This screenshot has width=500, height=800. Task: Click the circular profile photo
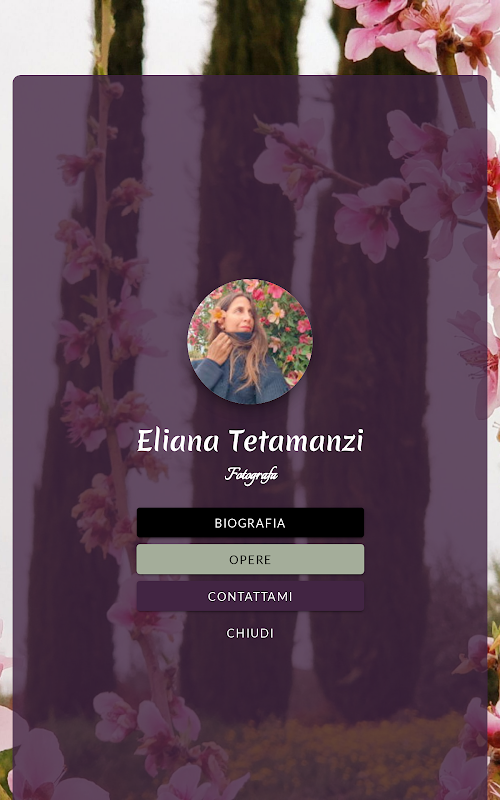coord(250,341)
